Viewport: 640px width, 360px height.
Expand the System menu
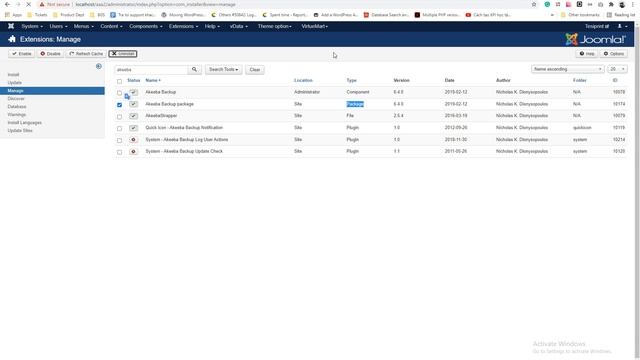click(x=32, y=26)
